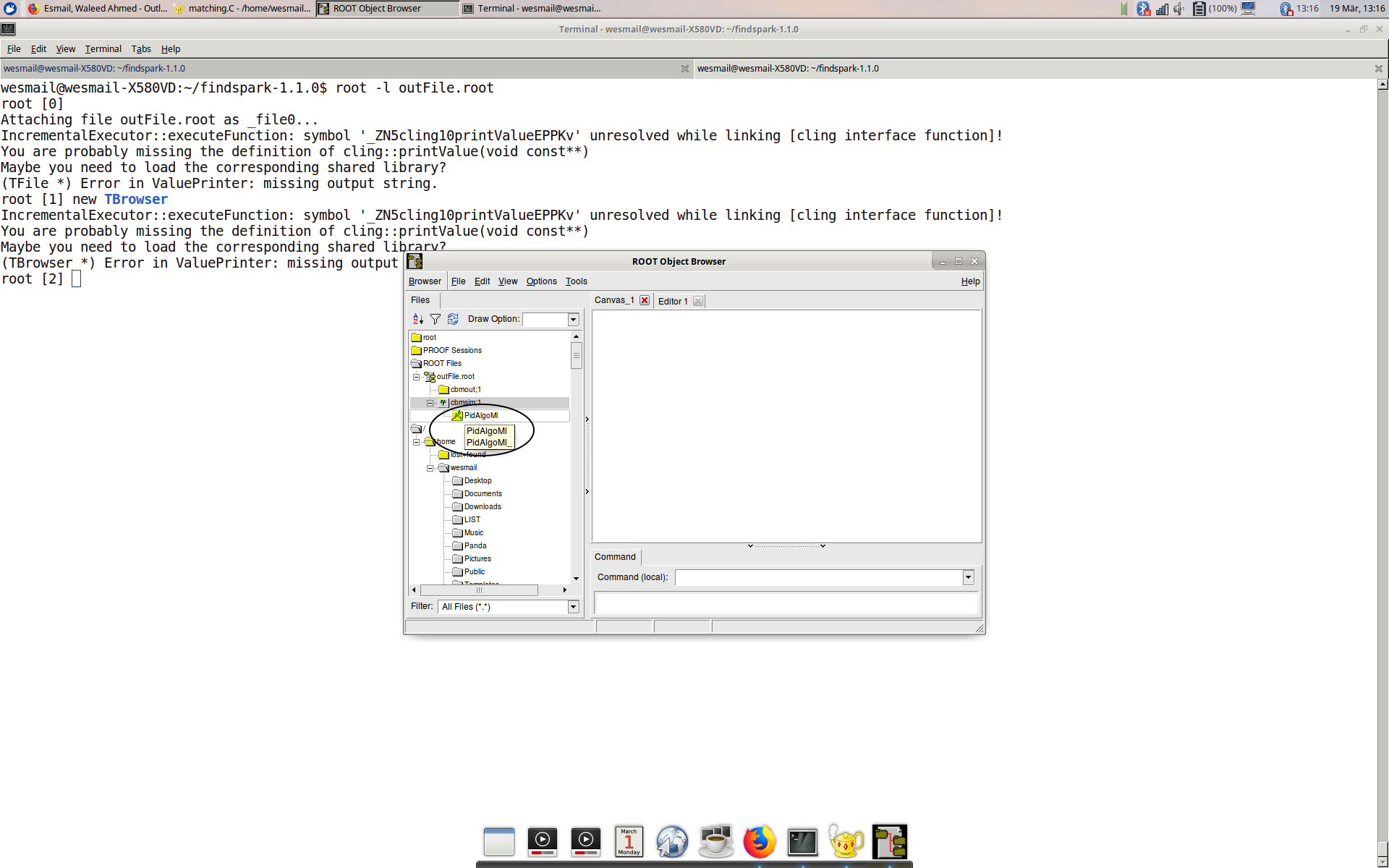Click the file tree horizontal scrollbar
This screenshot has width=1389, height=868.
479,590
